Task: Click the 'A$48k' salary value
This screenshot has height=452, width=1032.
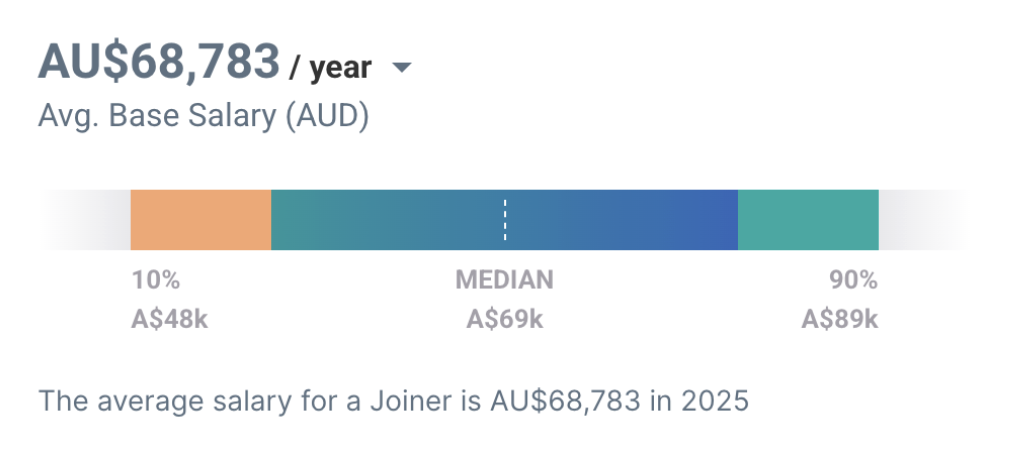Action: [170, 320]
